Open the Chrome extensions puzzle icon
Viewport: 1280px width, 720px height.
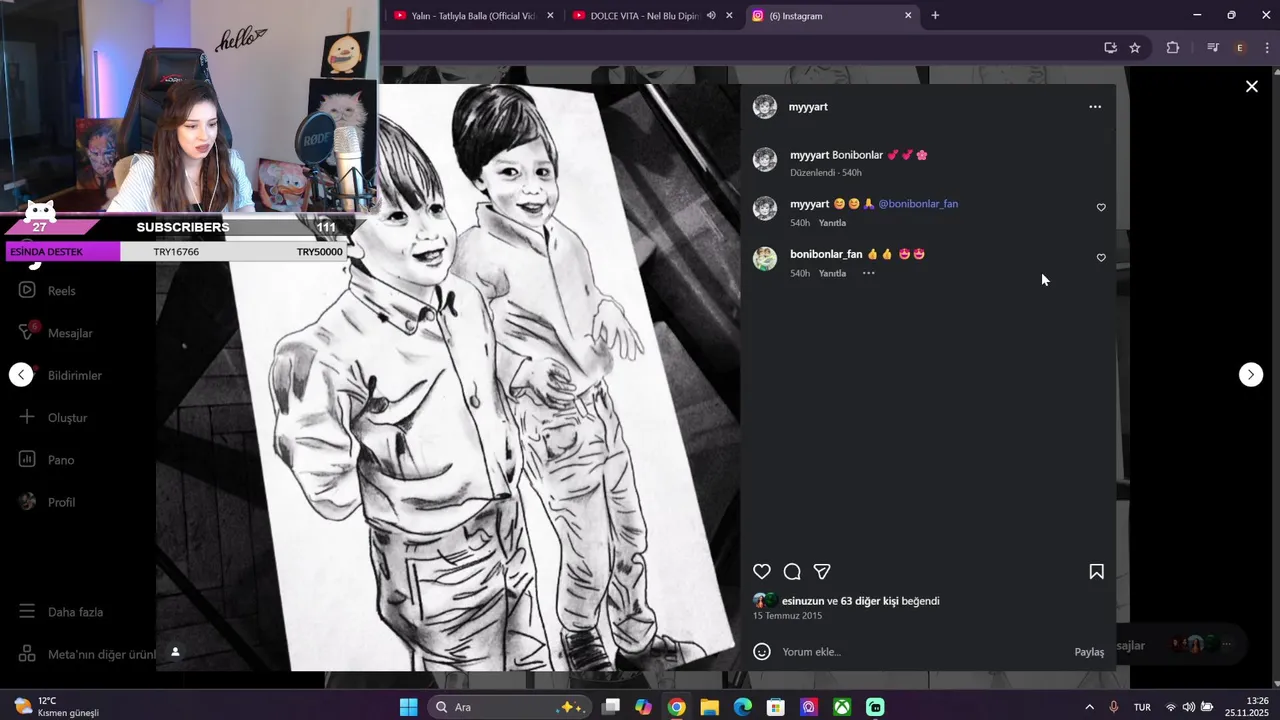pos(1173,47)
